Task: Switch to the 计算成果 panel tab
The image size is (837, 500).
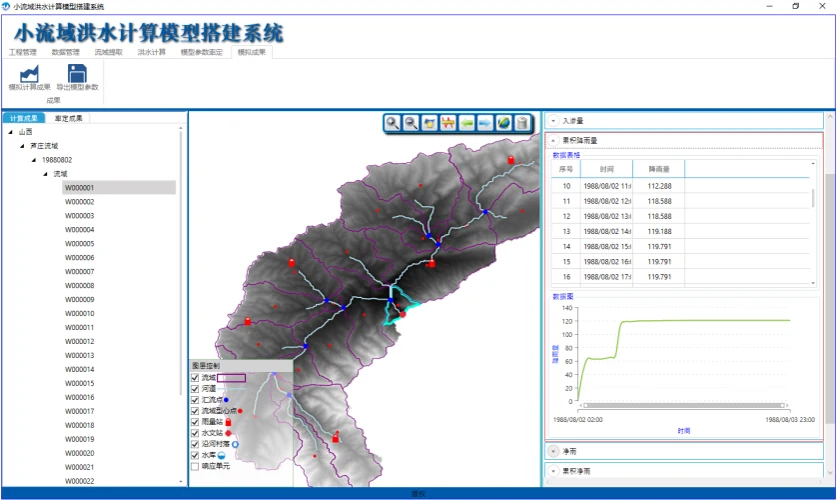Action: pyautogui.click(x=23, y=118)
